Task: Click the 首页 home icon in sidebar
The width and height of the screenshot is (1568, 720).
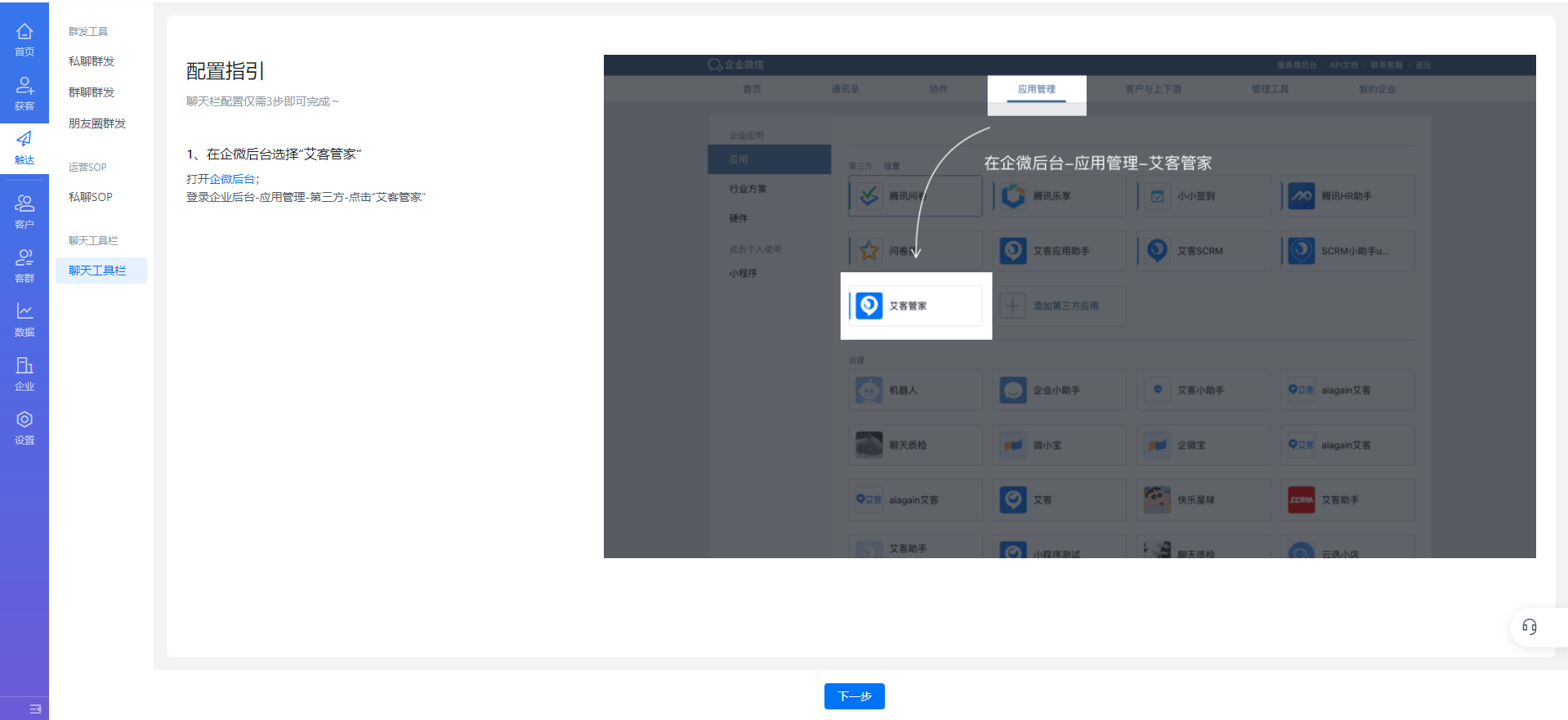Action: (x=25, y=32)
